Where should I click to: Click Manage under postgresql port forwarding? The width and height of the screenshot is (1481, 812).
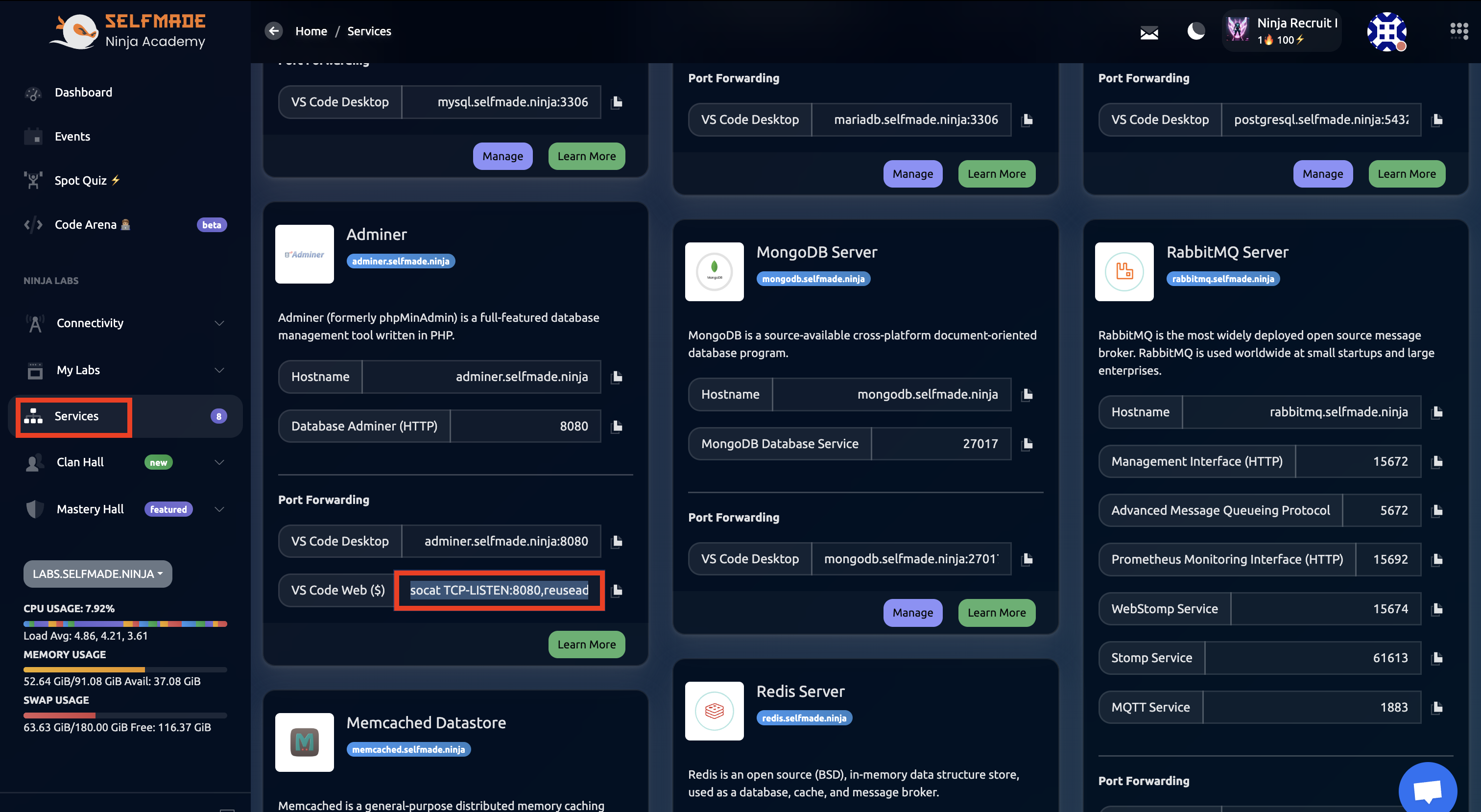tap(1323, 174)
